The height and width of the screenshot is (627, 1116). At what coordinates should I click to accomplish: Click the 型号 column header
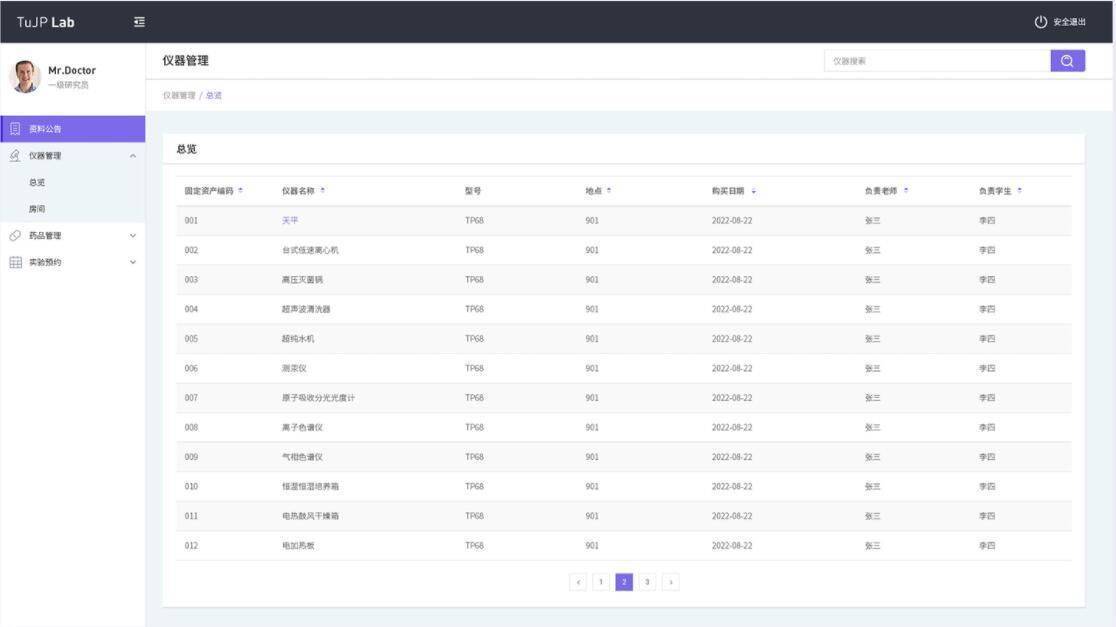[473, 191]
